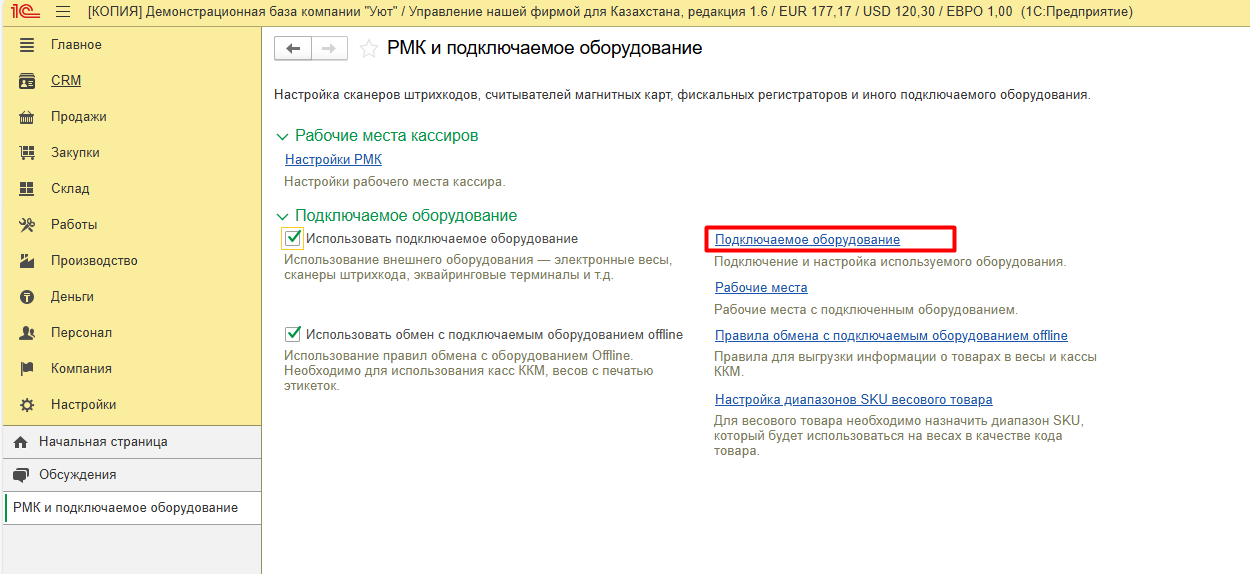Open Правила обмена с подключаемым оборудованием offline

891,336
